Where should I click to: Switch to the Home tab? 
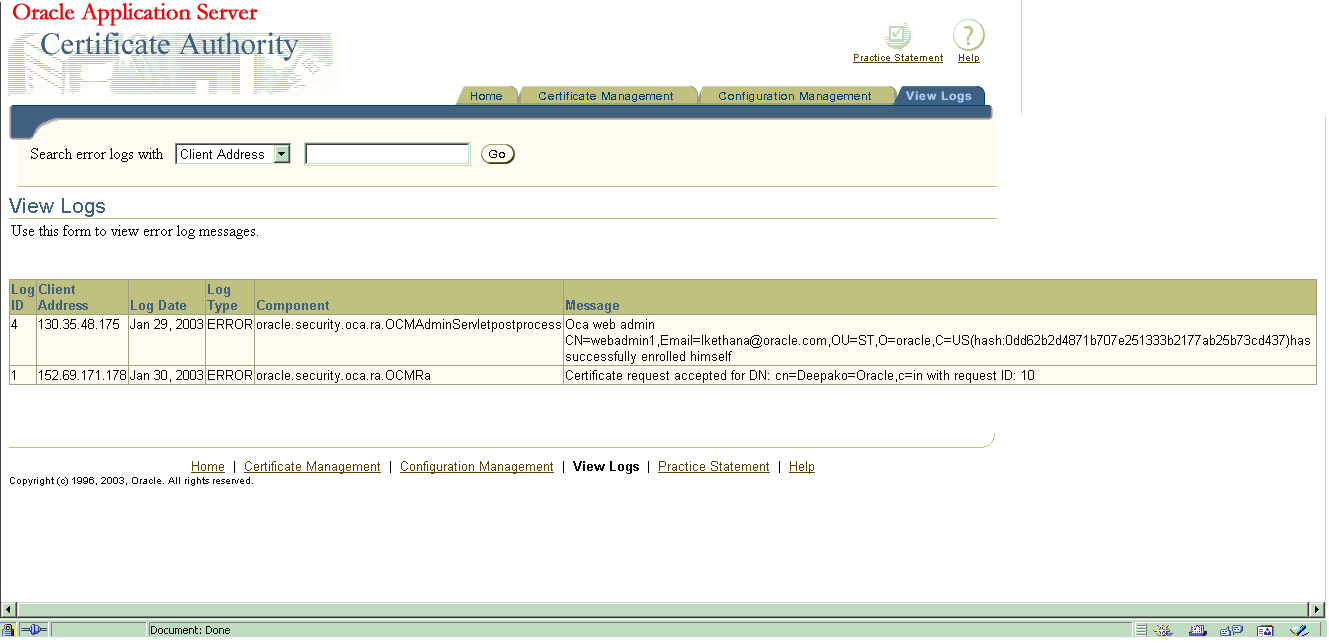[x=486, y=96]
